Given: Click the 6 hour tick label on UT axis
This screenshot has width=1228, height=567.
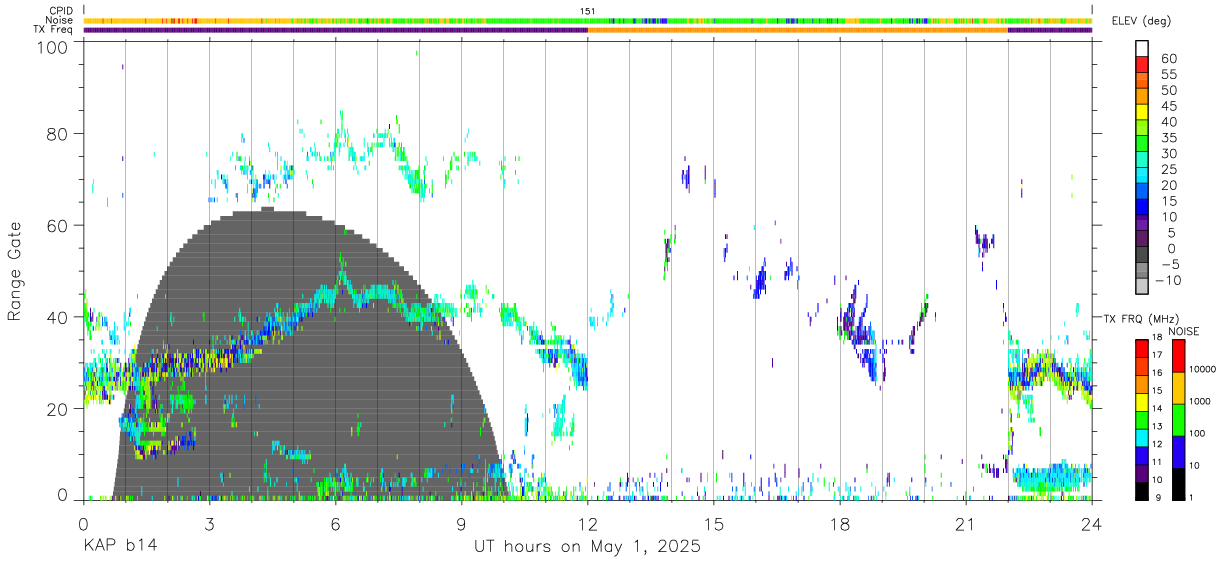Looking at the screenshot, I should (x=335, y=523).
